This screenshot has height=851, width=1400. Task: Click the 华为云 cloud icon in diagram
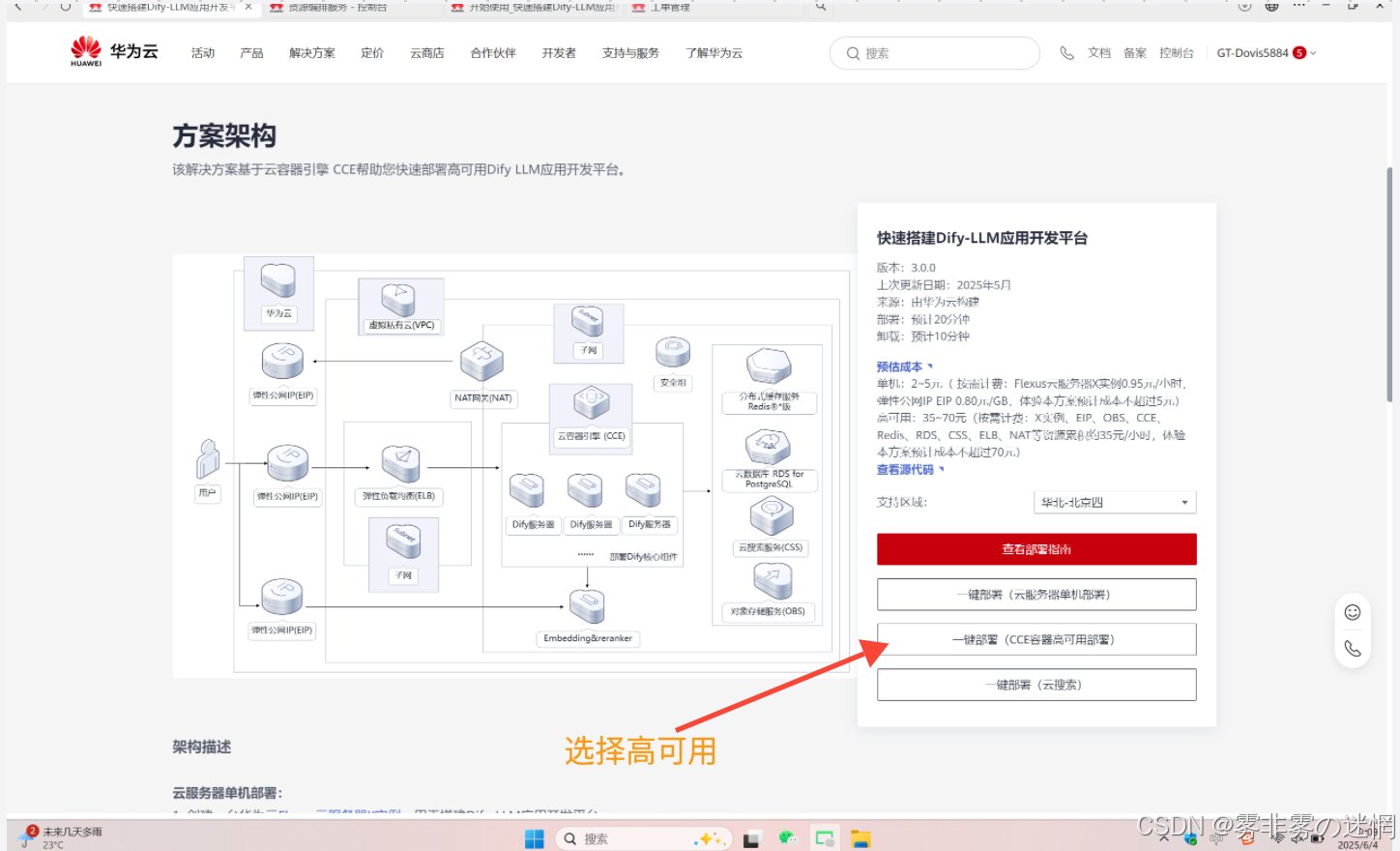[278, 280]
